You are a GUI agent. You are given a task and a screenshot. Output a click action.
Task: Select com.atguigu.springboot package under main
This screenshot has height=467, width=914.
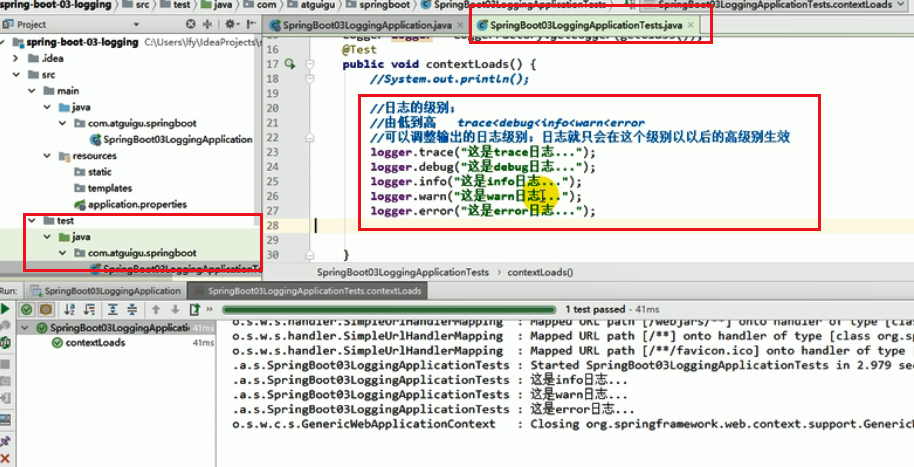(x=135, y=123)
